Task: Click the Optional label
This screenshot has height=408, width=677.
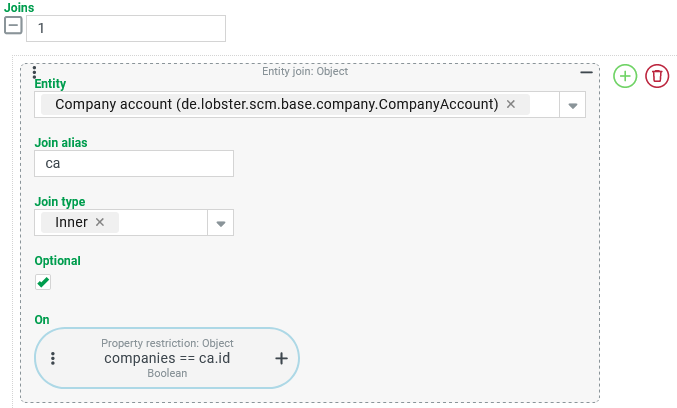Action: [x=57, y=261]
